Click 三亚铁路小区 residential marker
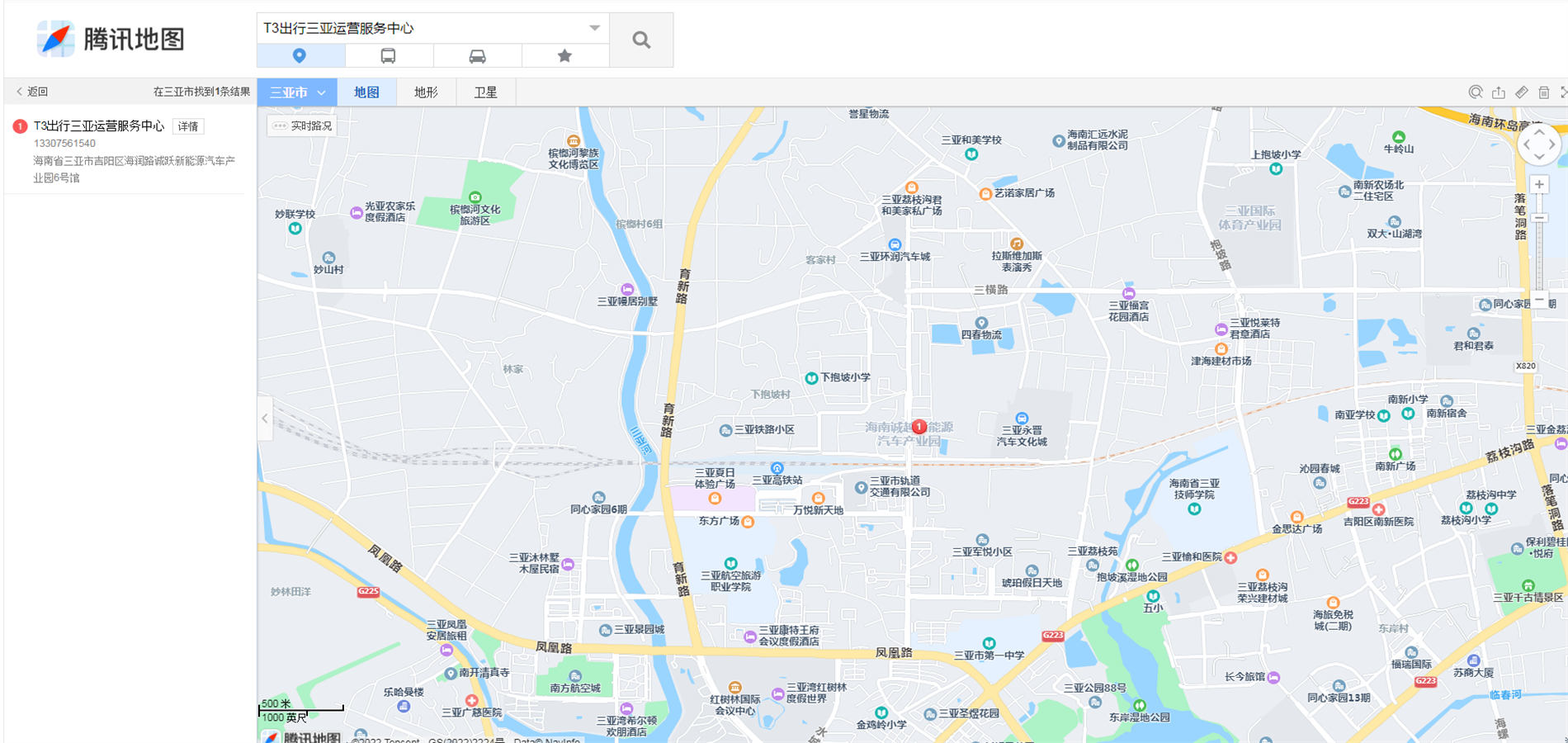Screen dimensions: 1568x743 click(x=725, y=430)
